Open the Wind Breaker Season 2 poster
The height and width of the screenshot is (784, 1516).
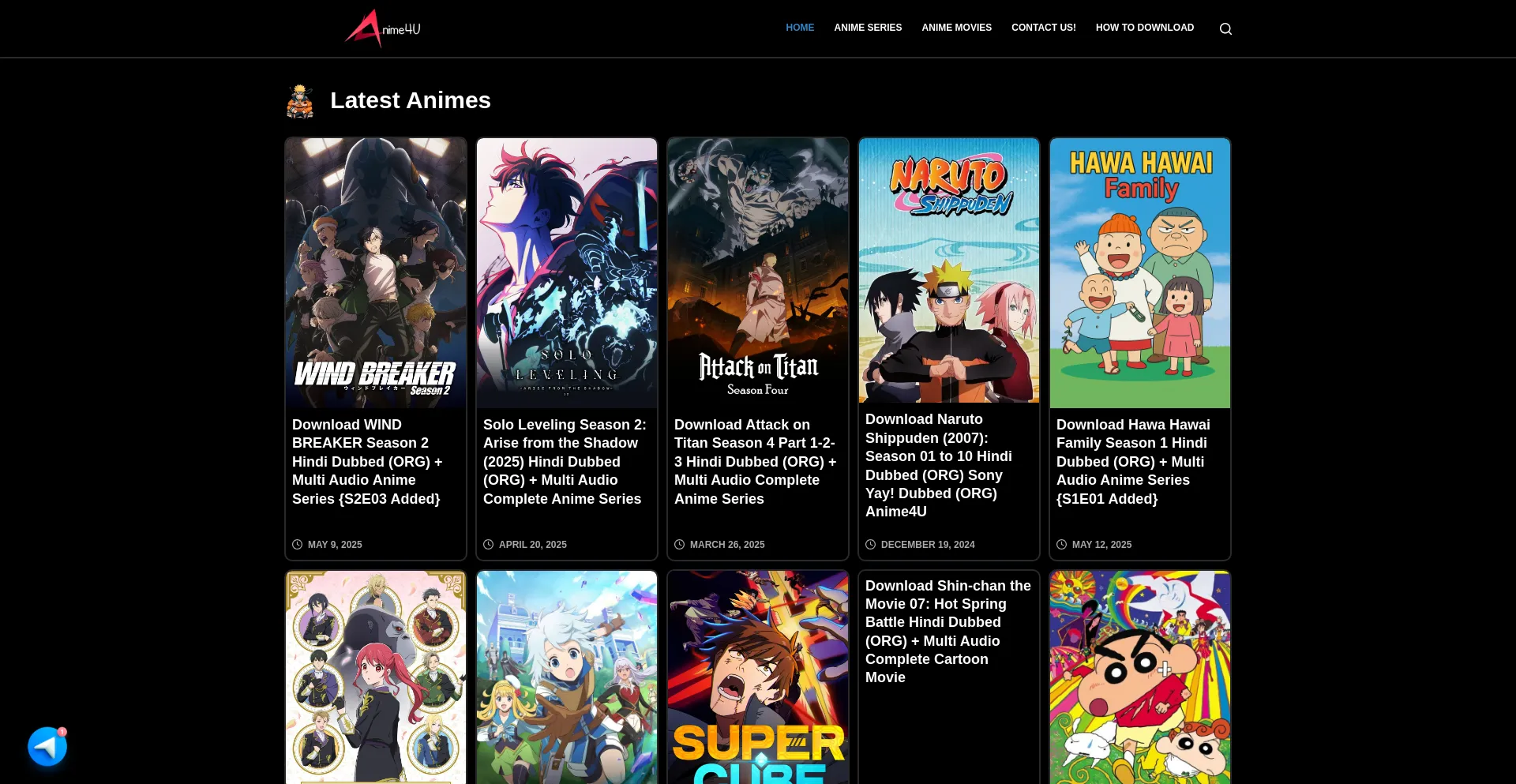tap(376, 272)
